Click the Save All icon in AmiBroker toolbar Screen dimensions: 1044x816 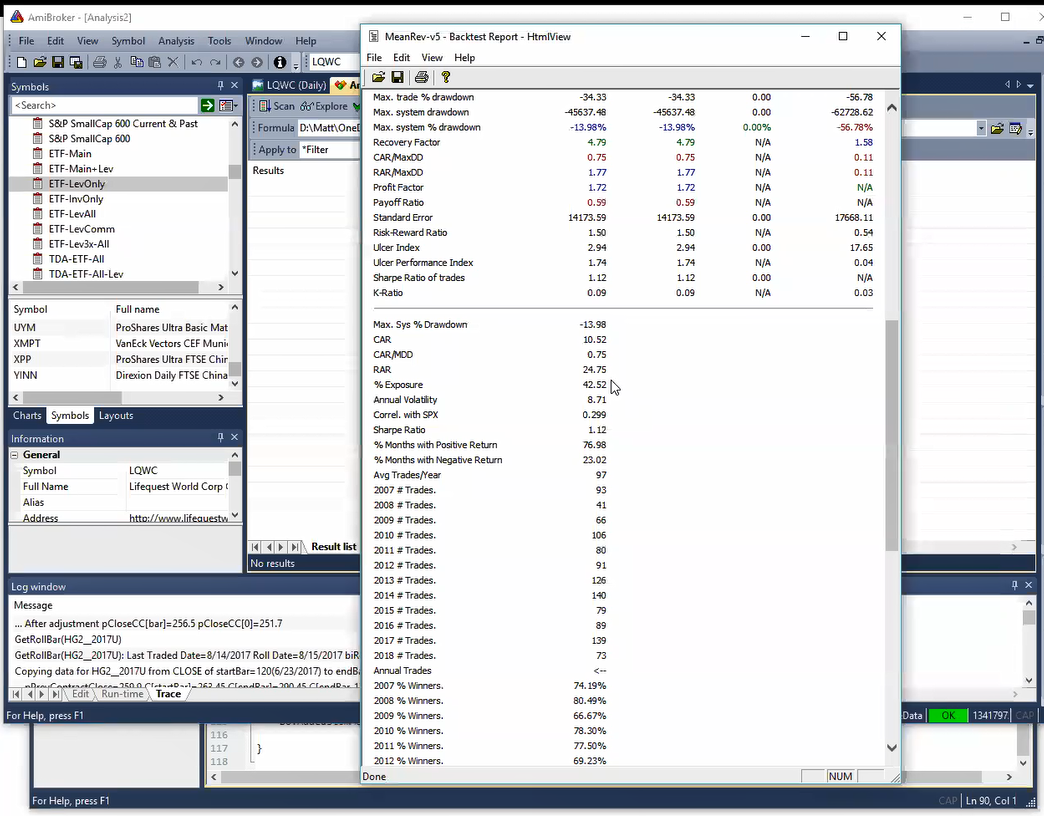click(76, 62)
